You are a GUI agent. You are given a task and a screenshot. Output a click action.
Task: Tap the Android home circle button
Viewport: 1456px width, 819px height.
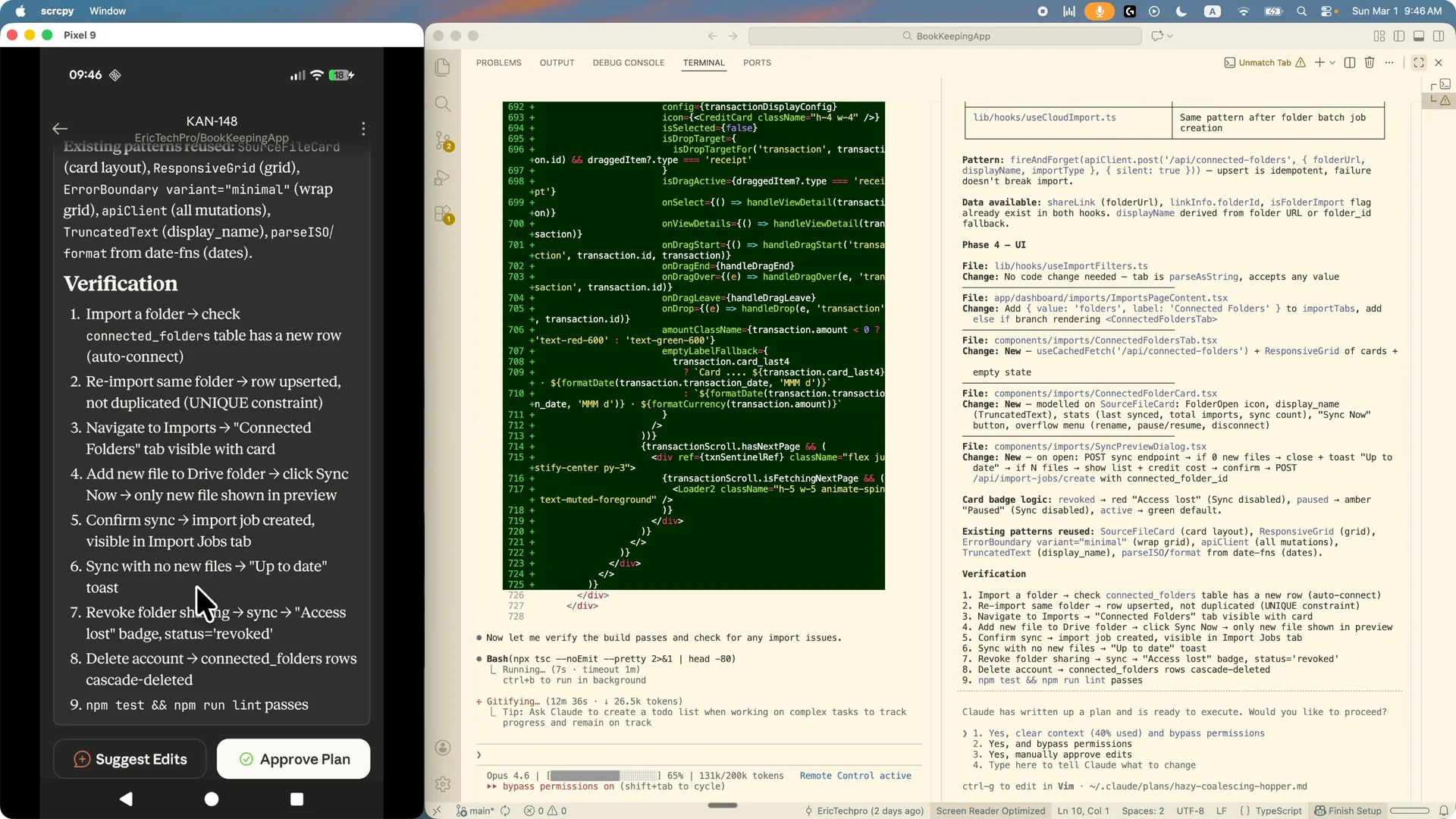pyautogui.click(x=212, y=799)
